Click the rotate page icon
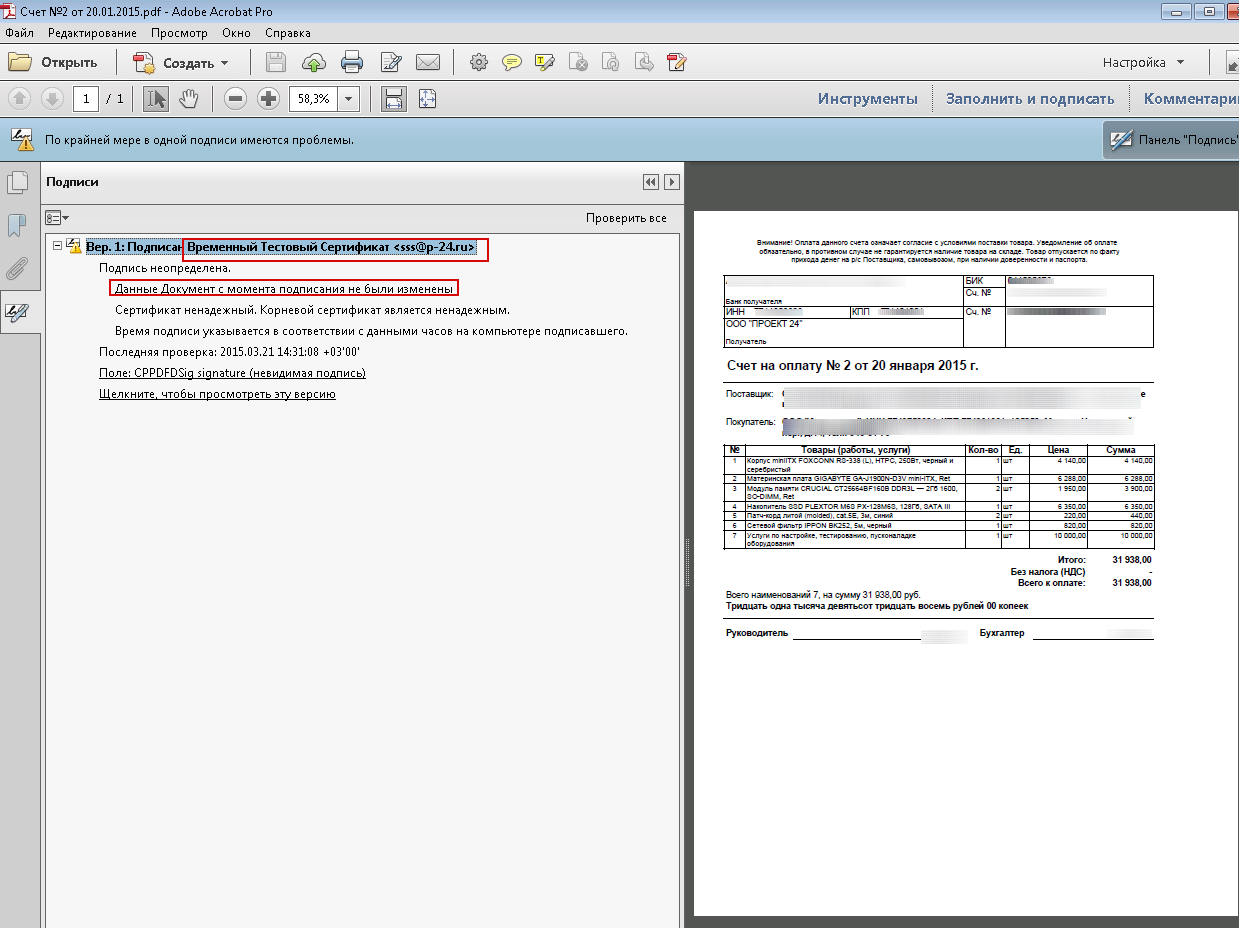1239x928 pixels. pos(611,62)
